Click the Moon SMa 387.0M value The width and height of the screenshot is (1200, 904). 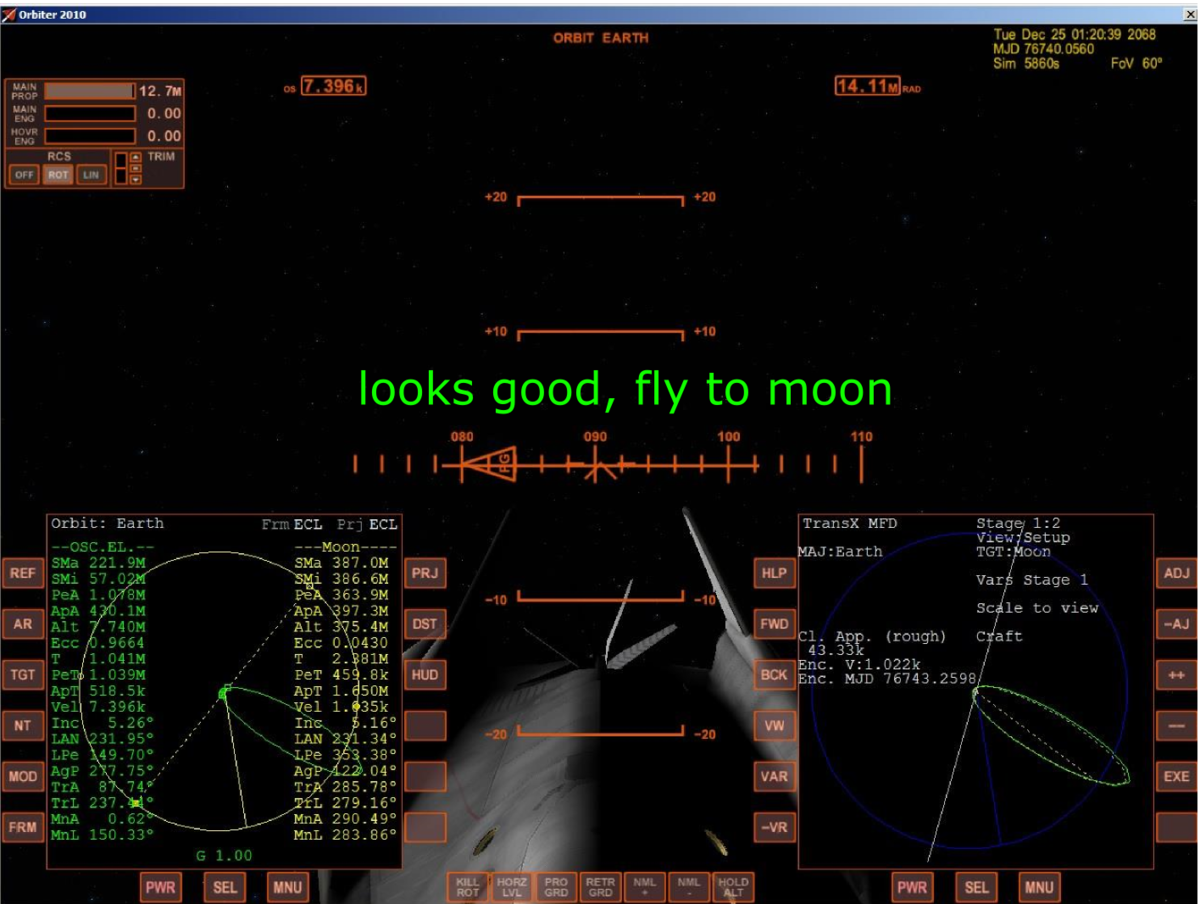[x=342, y=563]
